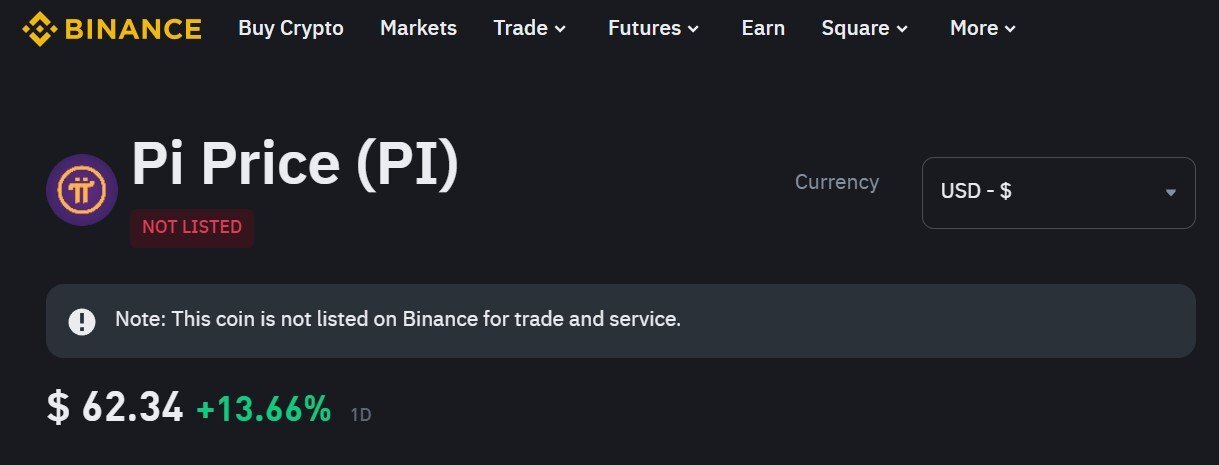
Task: Click the exclamation warning icon in the note
Action: point(82,321)
